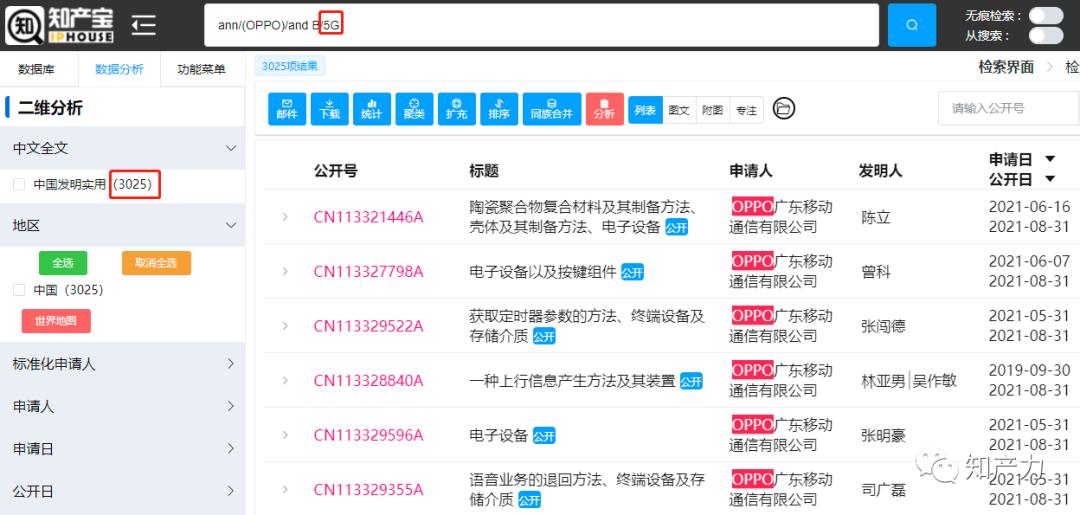Open patent link CN113329355A
This screenshot has height=515, width=1080.
click(368, 490)
